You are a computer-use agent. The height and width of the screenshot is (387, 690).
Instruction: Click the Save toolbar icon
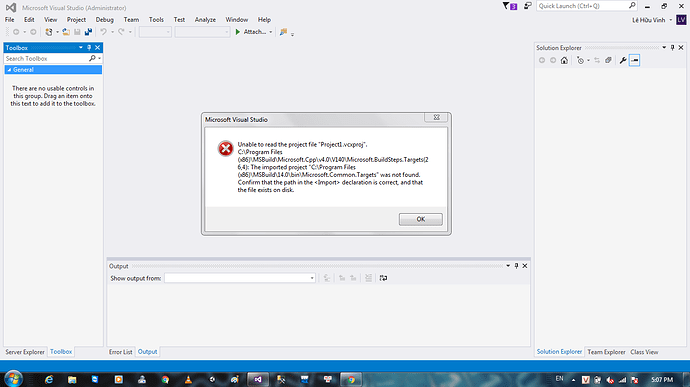click(x=77, y=32)
